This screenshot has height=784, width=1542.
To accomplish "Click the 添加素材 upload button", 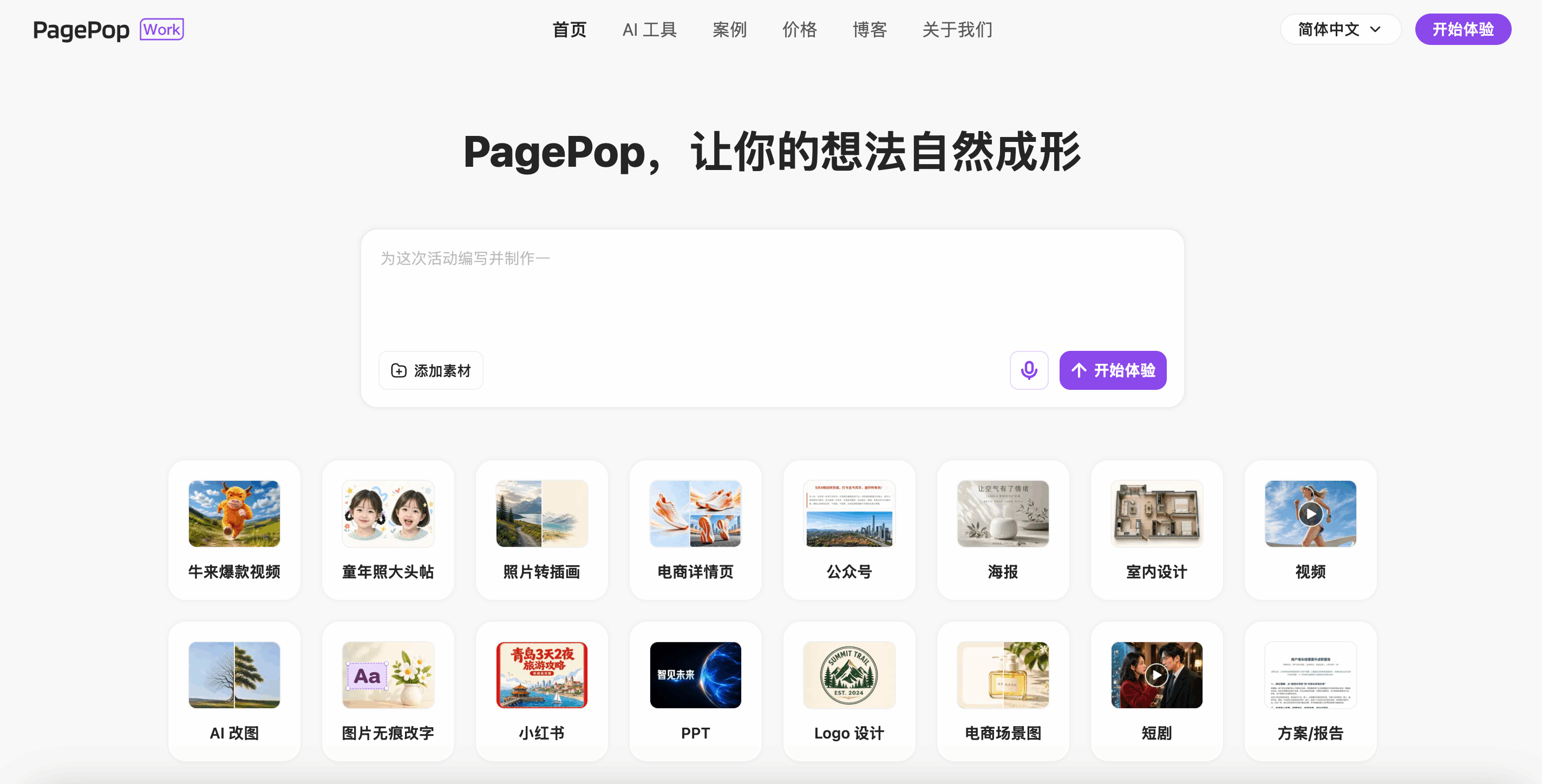I will click(x=430, y=370).
